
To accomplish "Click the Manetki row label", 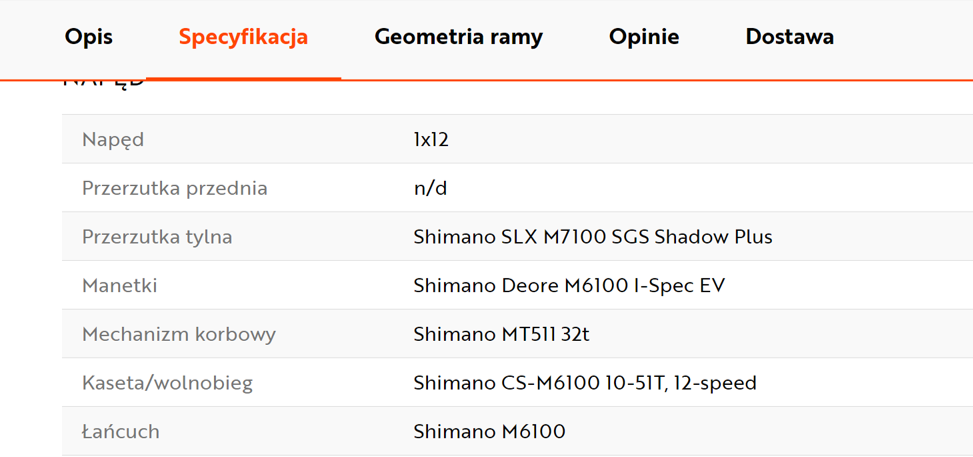I will point(119,286).
